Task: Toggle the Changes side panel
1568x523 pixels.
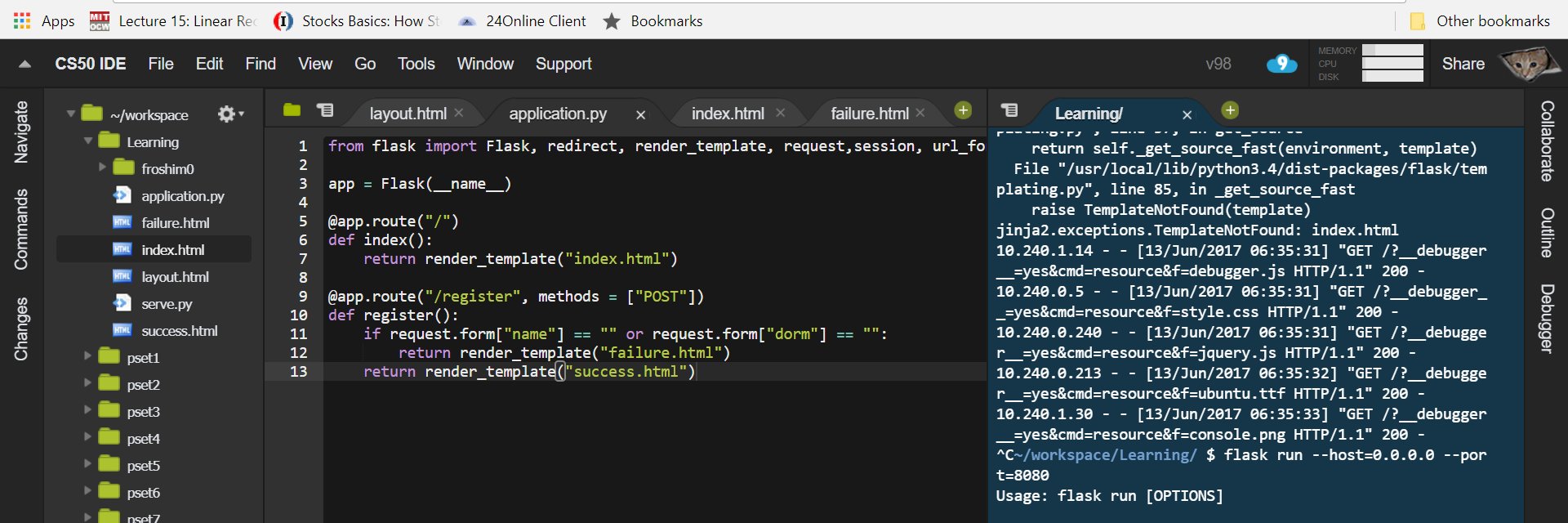Action: [21, 329]
